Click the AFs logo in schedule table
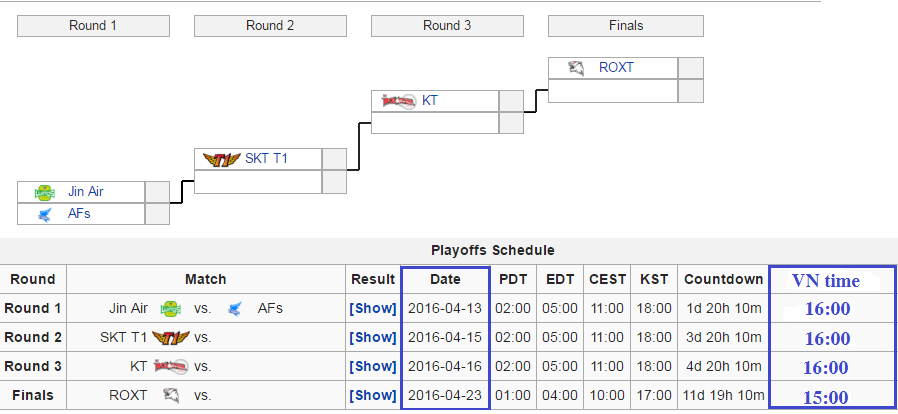Image resolution: width=898 pixels, height=414 pixels. pos(234,309)
